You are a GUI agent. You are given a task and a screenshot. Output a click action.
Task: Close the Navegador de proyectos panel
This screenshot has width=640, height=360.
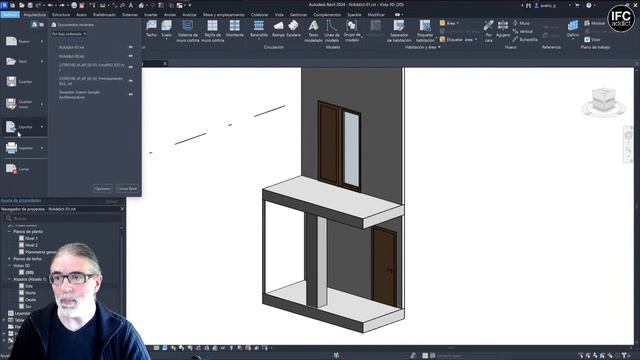(x=122, y=209)
